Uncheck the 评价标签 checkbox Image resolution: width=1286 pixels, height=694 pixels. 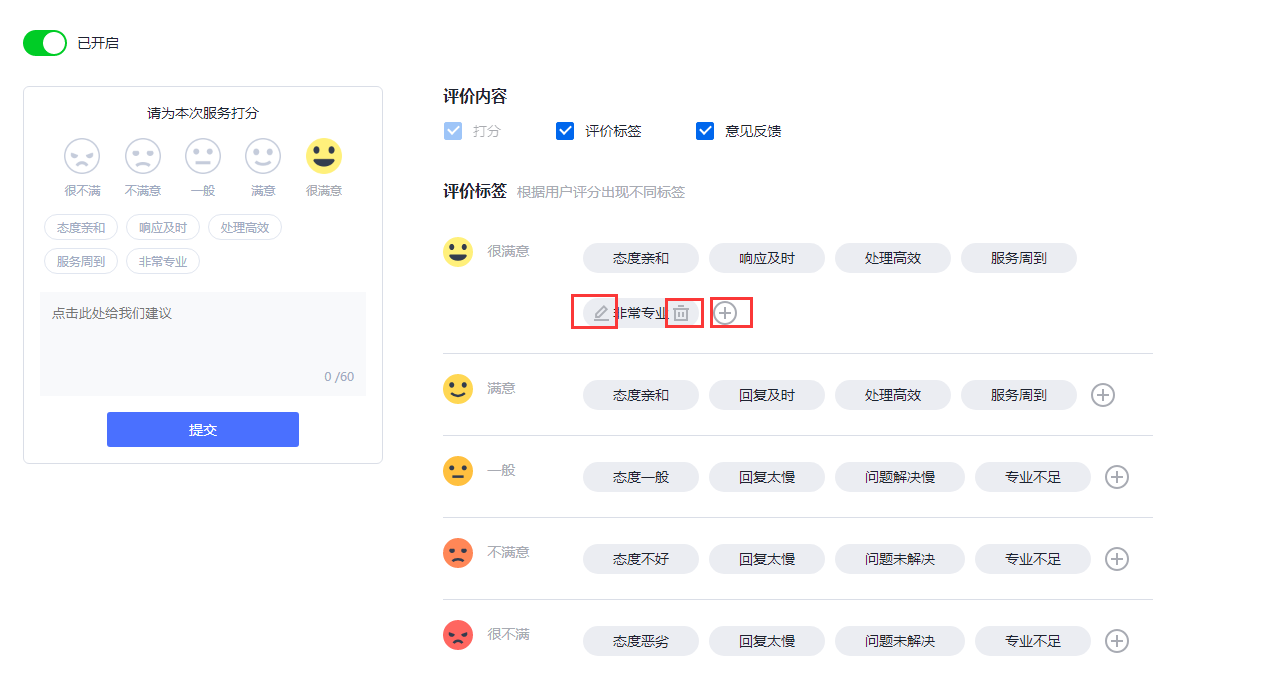coord(565,131)
